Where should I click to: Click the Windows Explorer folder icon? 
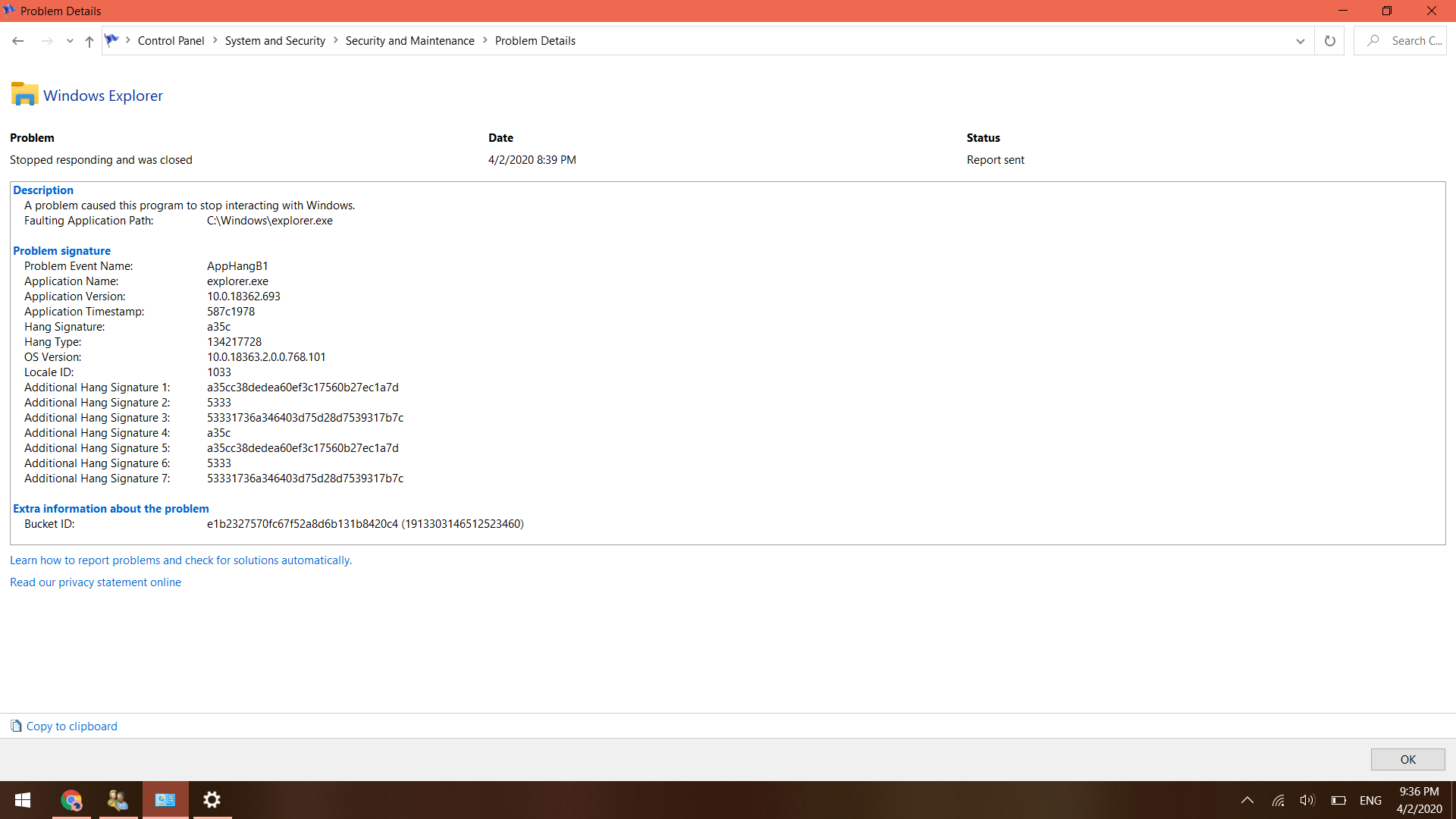coord(25,94)
